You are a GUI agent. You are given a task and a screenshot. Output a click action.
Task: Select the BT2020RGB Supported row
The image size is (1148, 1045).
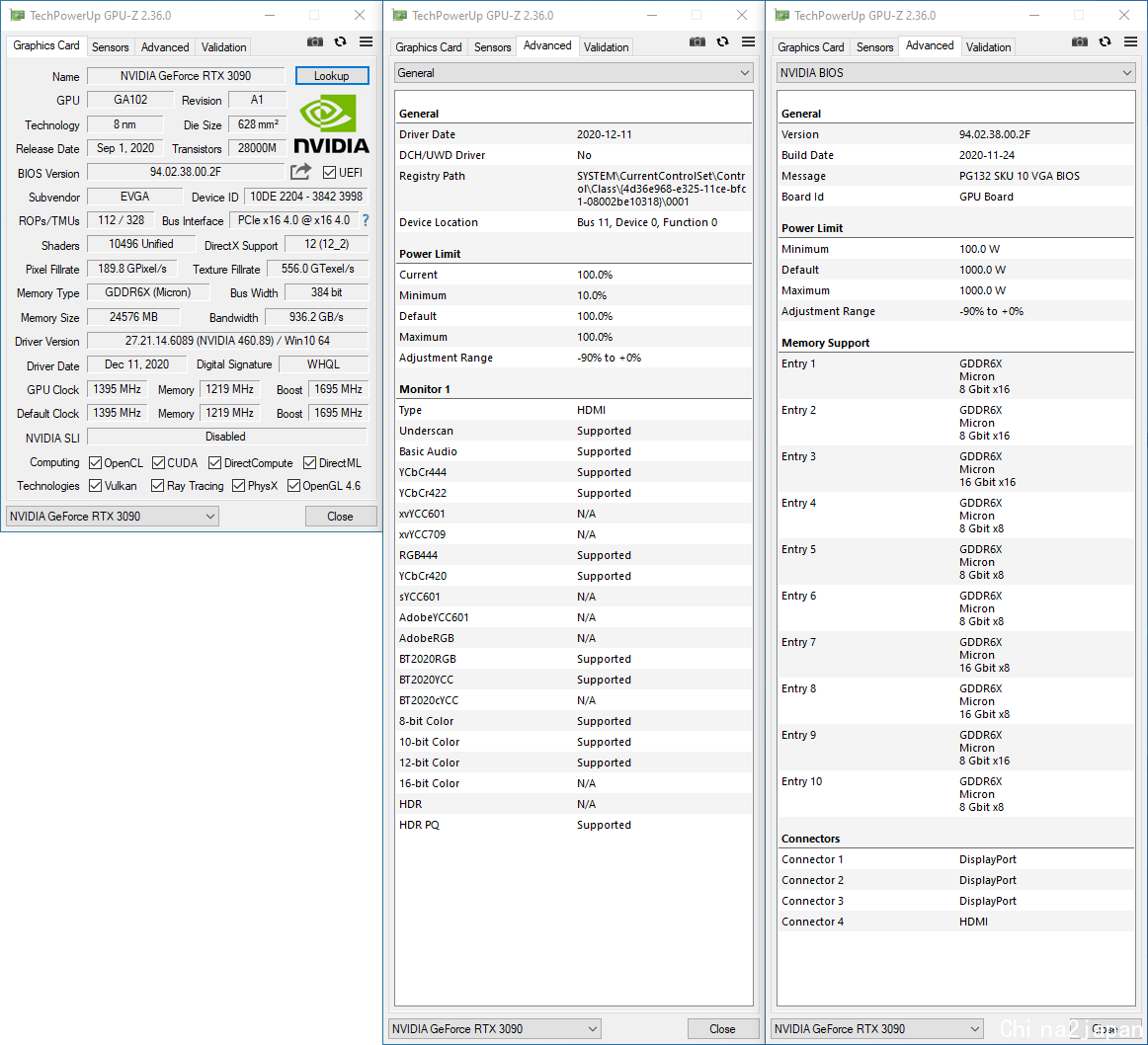(573, 659)
